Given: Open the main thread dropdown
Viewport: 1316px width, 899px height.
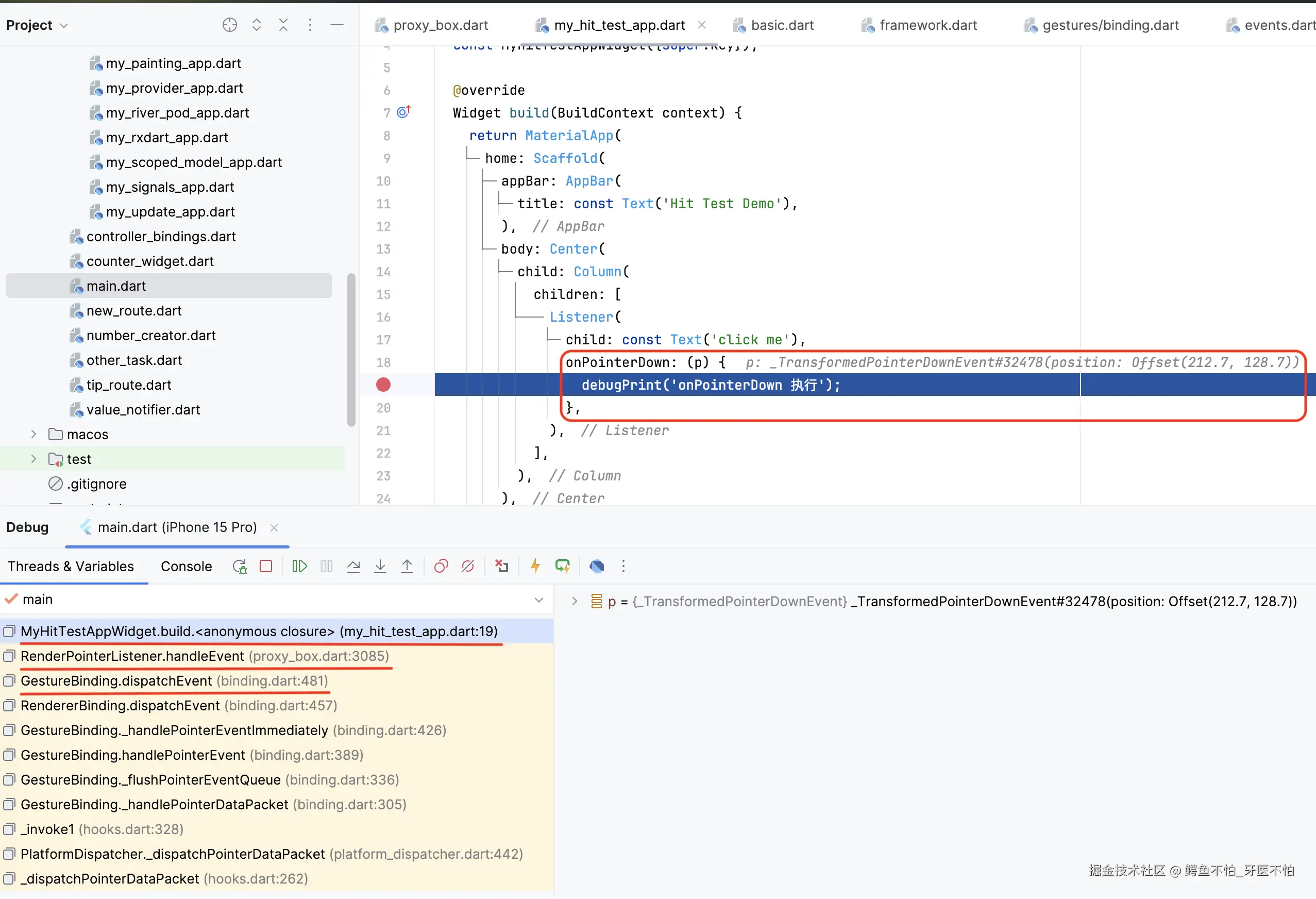Looking at the screenshot, I should point(538,600).
